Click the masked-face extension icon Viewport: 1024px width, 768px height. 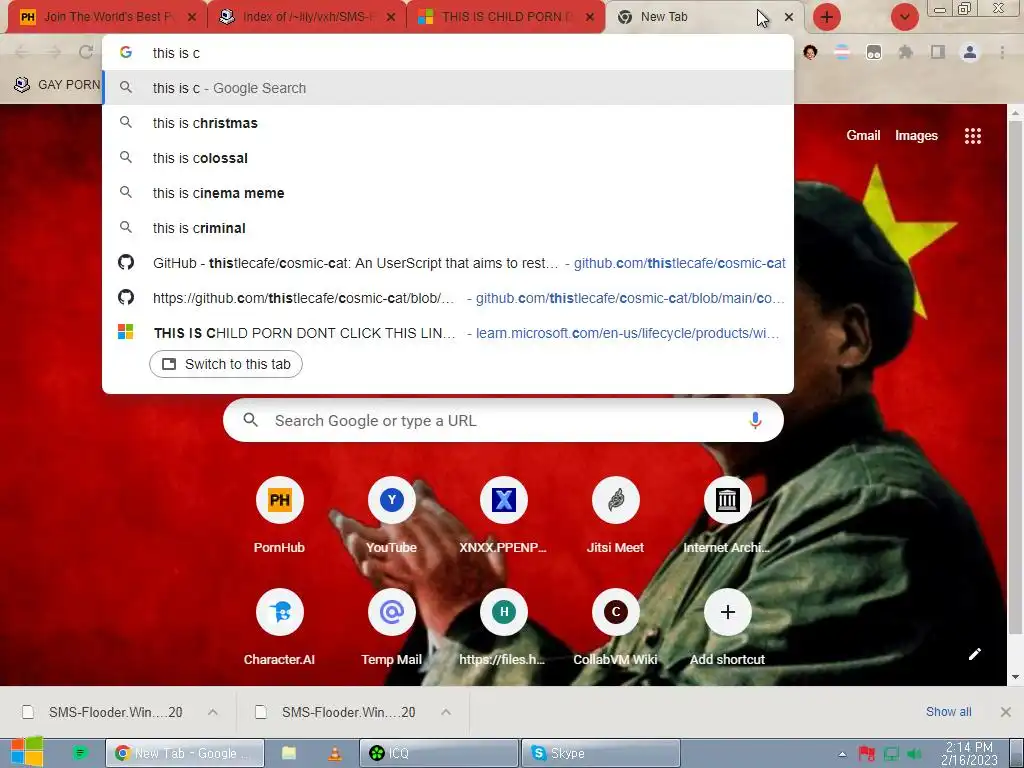[x=874, y=52]
